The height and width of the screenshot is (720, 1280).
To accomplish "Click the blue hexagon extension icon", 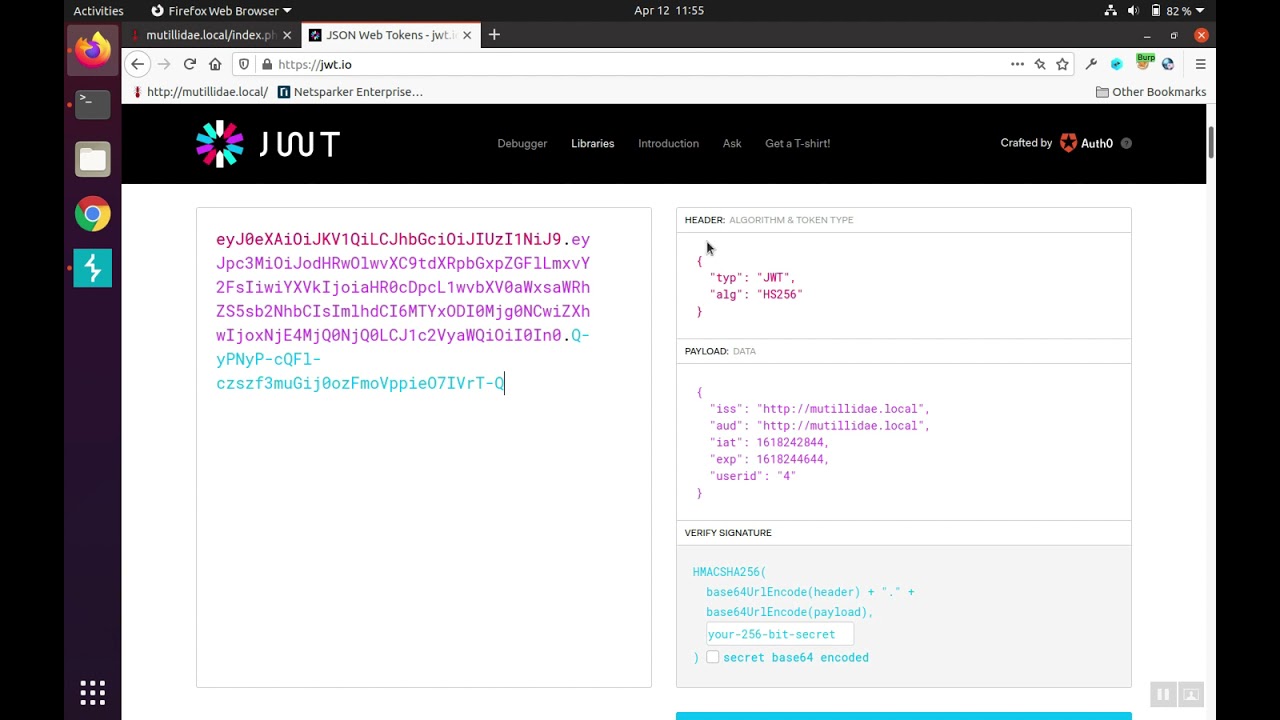I will click(1117, 64).
